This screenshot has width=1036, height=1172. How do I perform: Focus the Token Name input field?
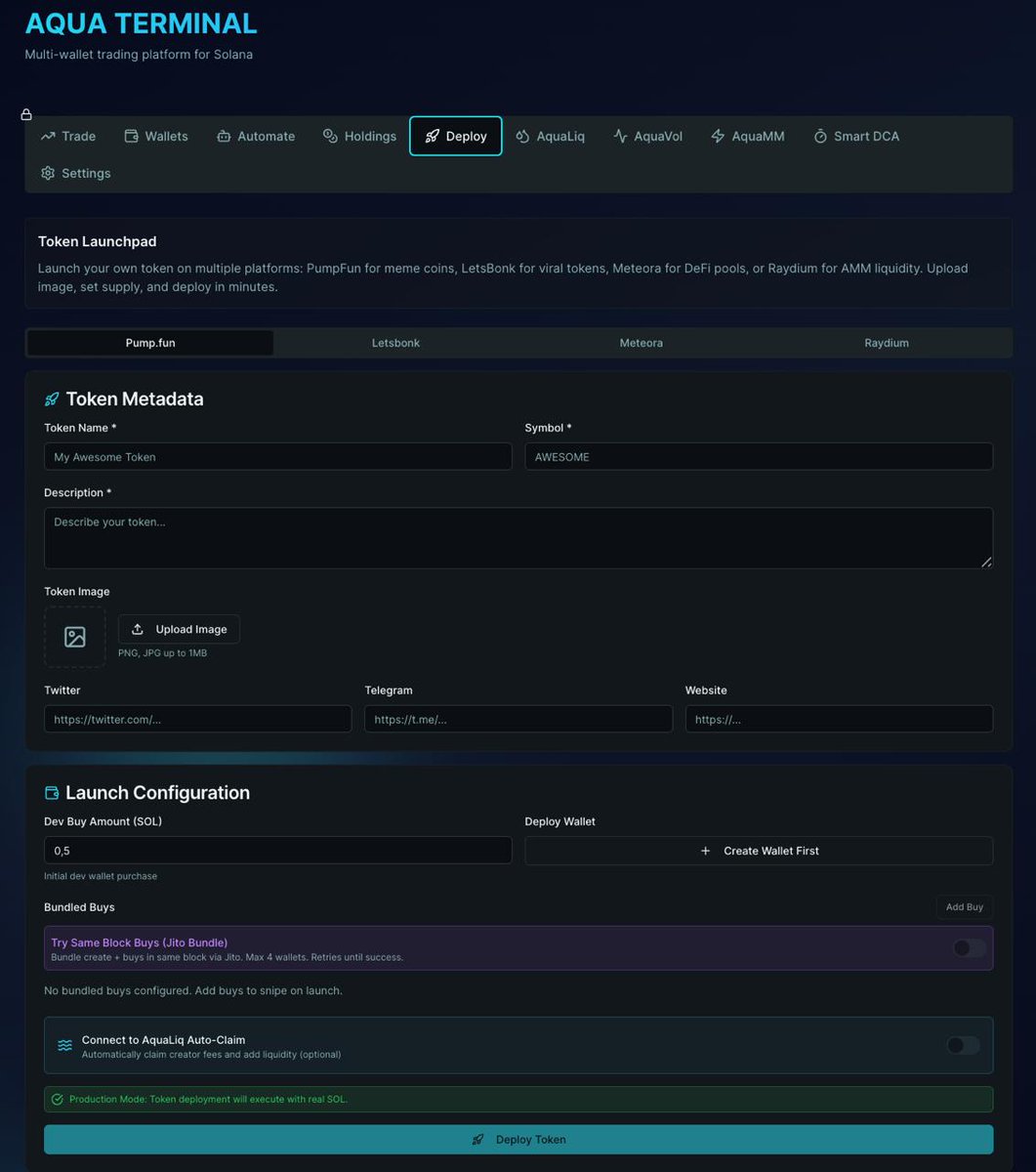click(278, 456)
